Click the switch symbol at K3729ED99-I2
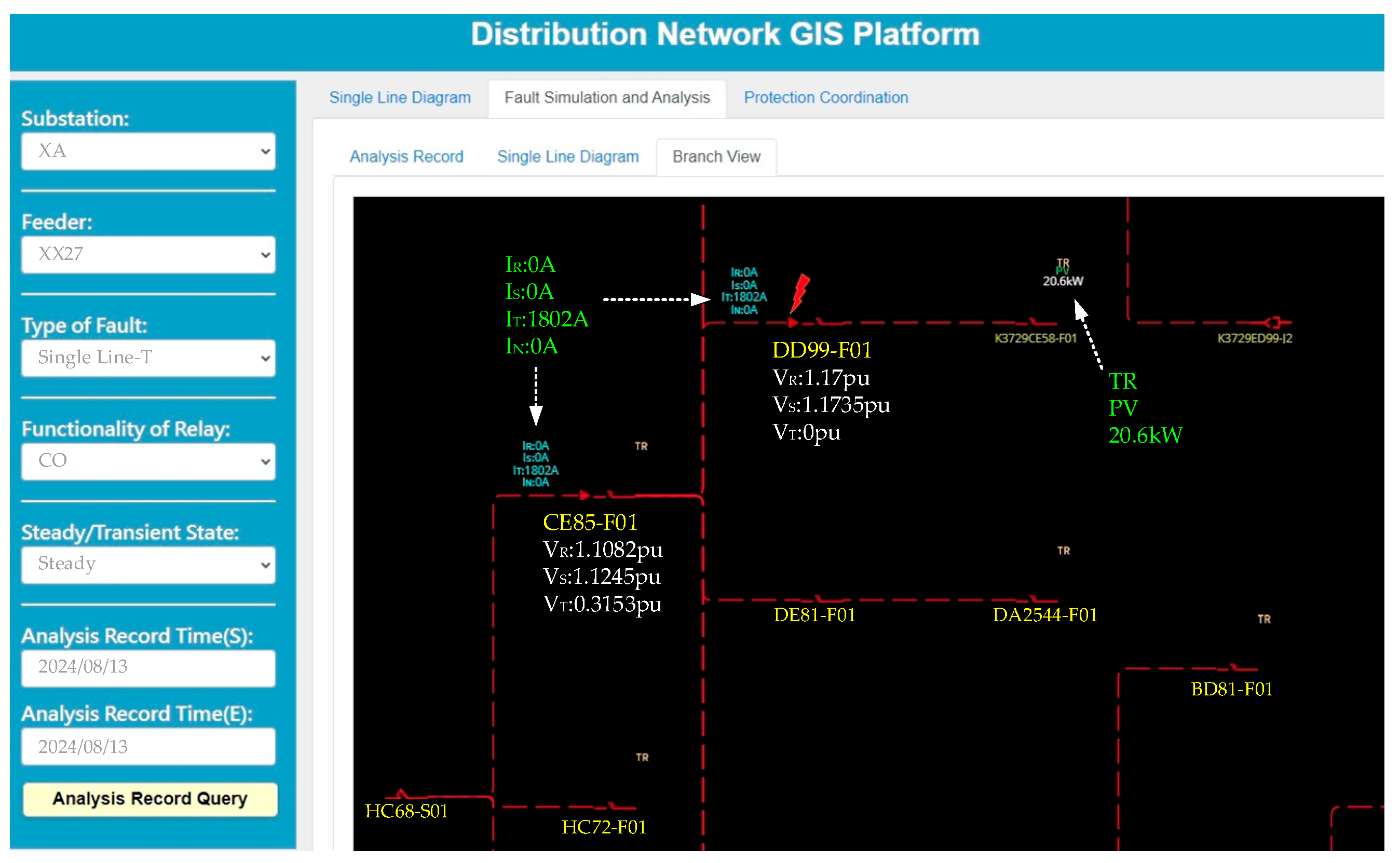 pyautogui.click(x=1275, y=323)
